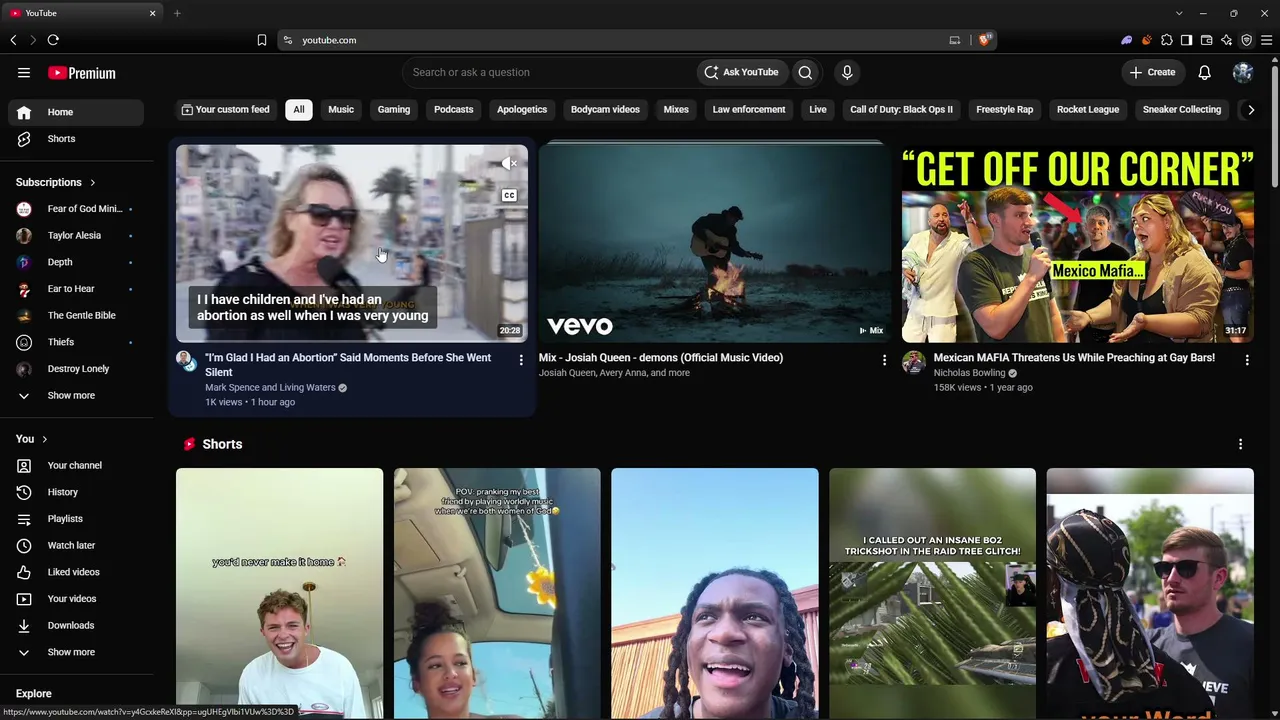Go to Your channel
This screenshot has height=720, width=1280.
76,465
